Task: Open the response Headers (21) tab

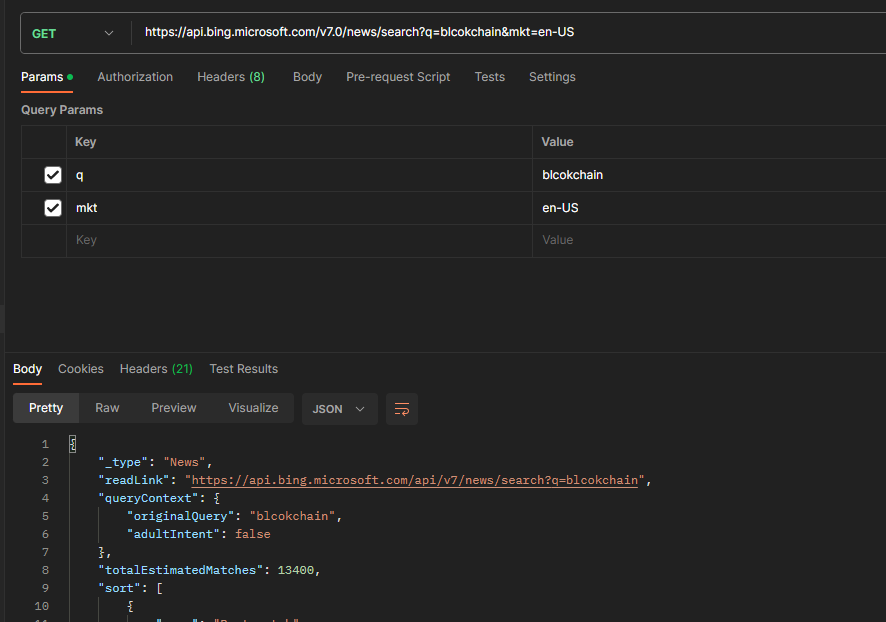Action: pos(156,369)
